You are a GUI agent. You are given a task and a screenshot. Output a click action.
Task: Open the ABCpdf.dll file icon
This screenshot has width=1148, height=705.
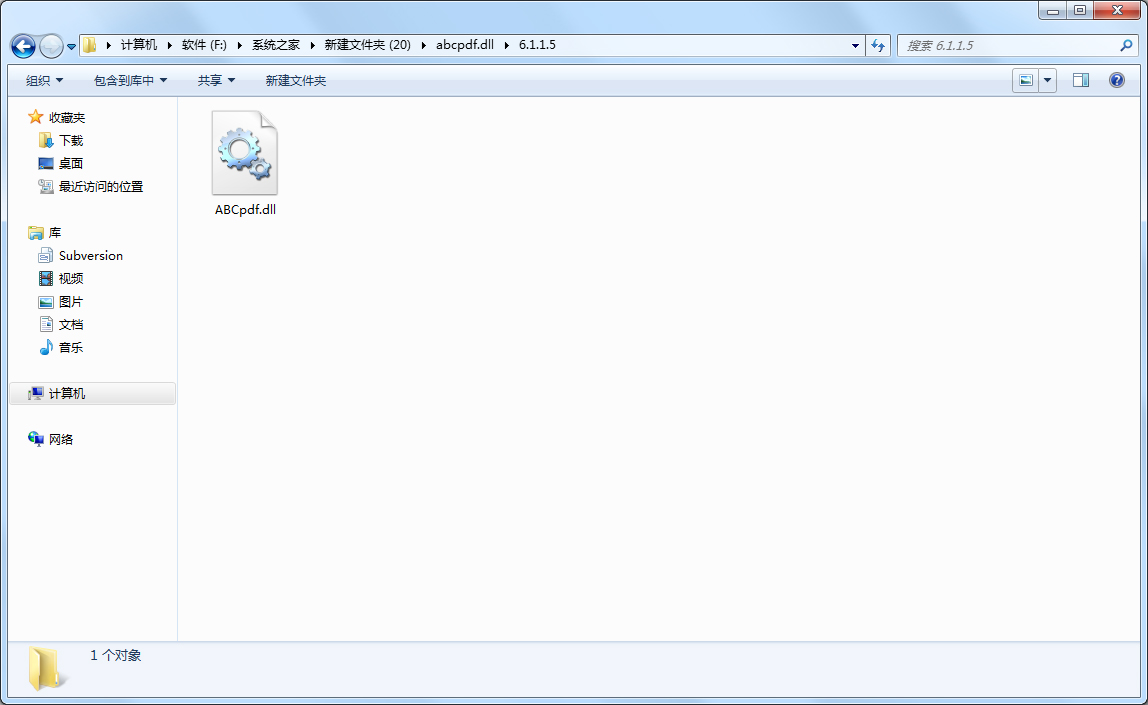(x=245, y=154)
